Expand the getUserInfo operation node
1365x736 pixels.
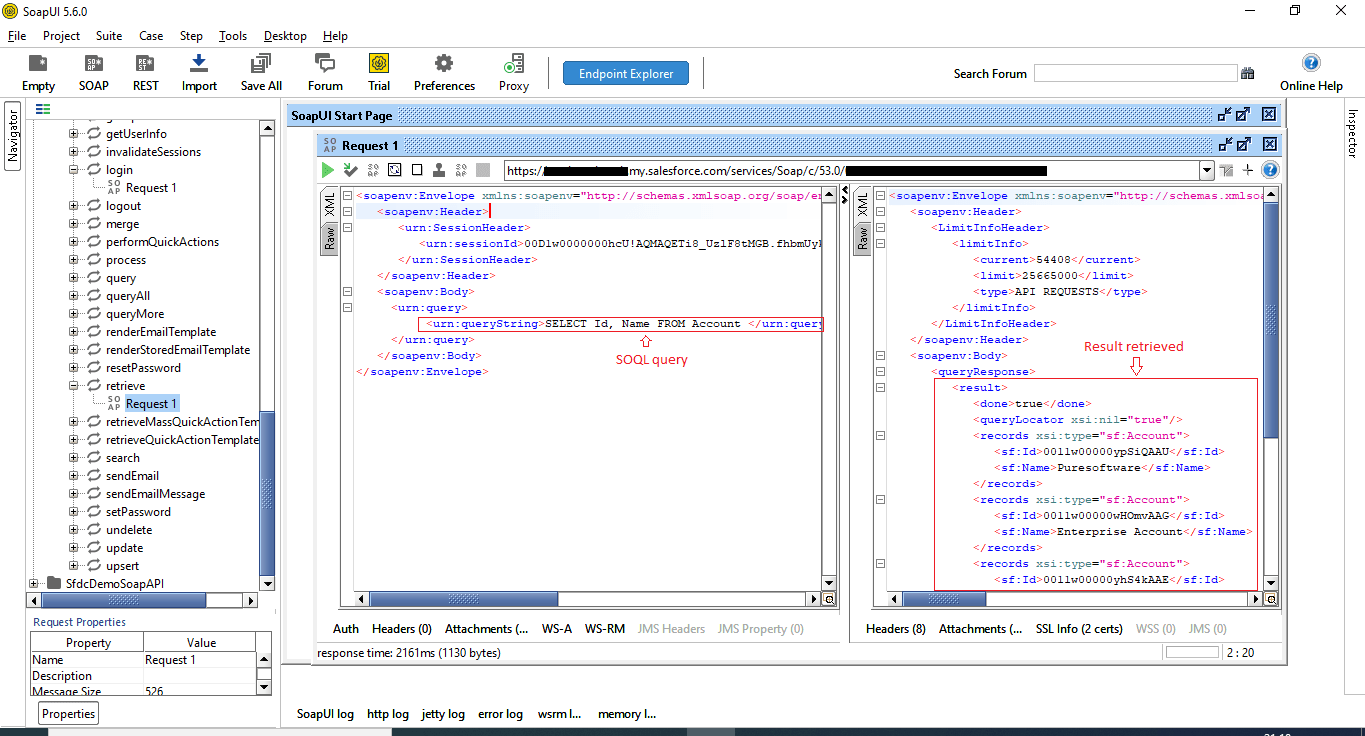tap(74, 134)
